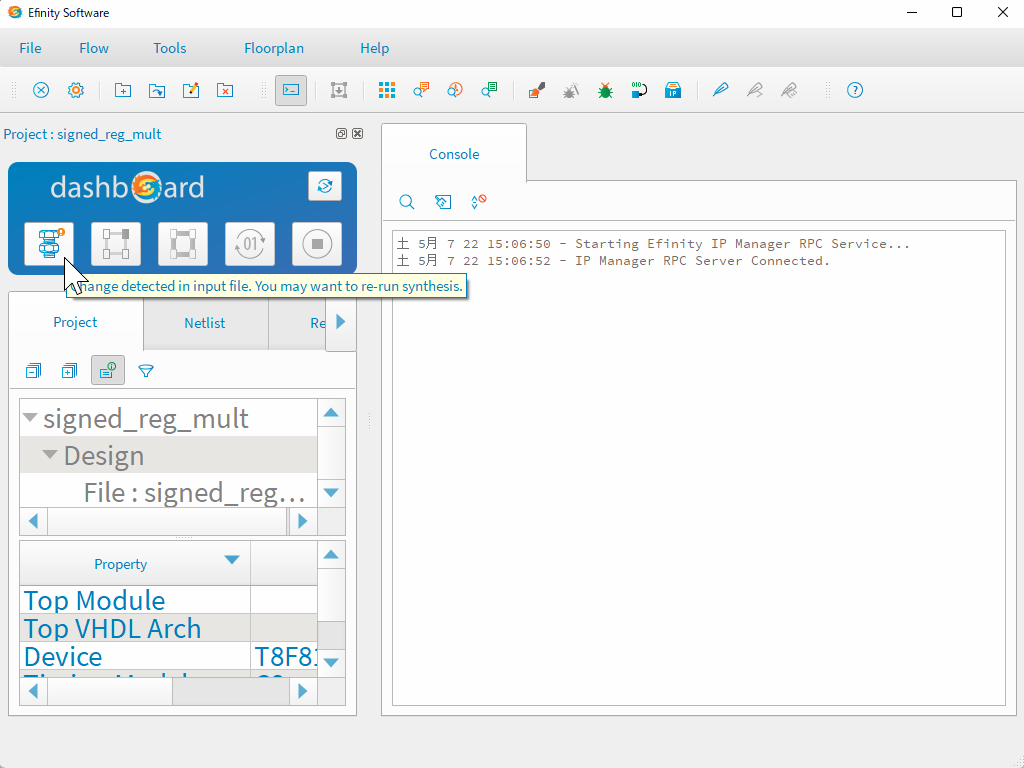
Task: Open an existing project via folder-arrow icon
Action: tap(157, 90)
